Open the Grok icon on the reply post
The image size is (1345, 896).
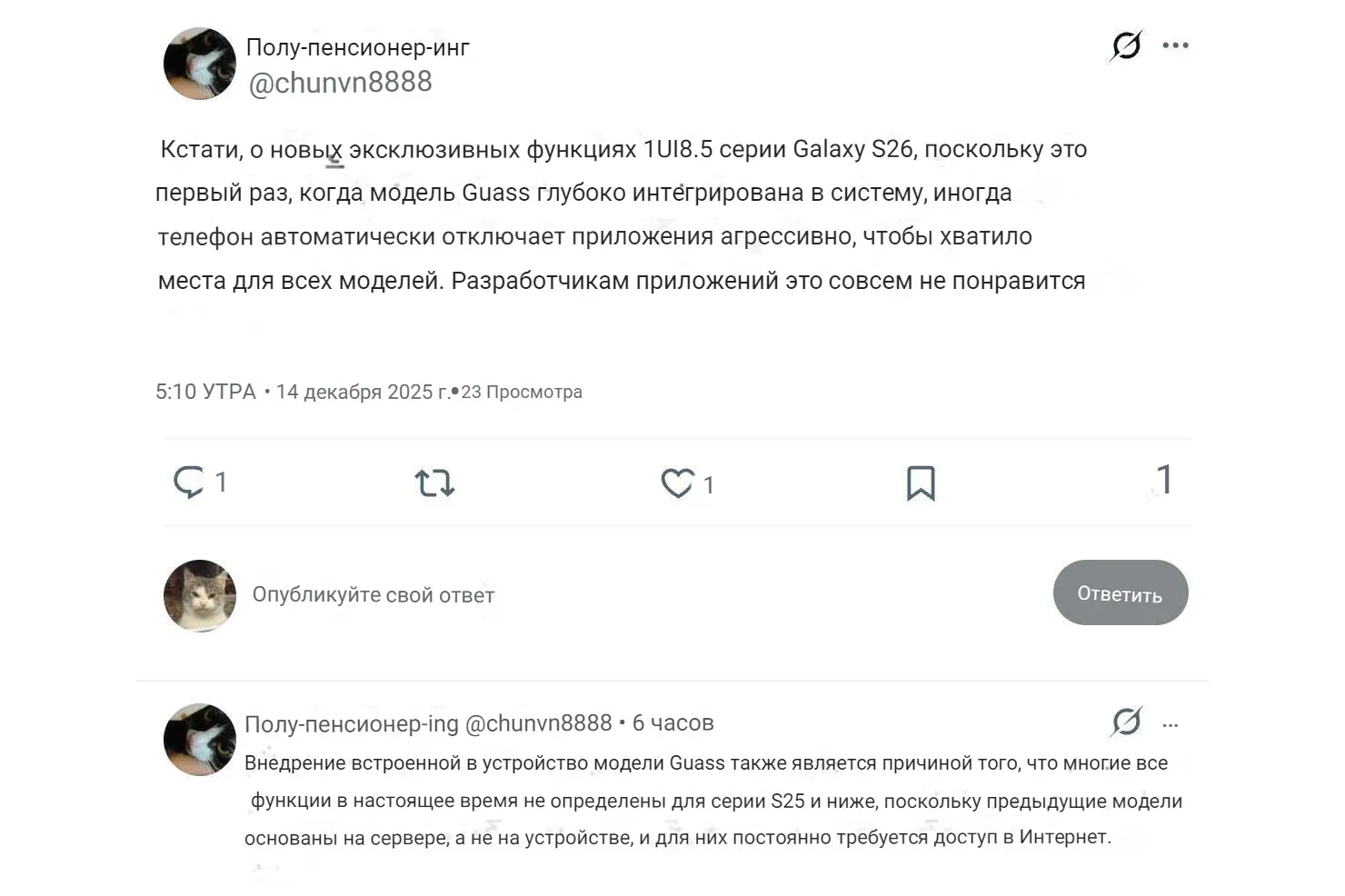[x=1125, y=722]
